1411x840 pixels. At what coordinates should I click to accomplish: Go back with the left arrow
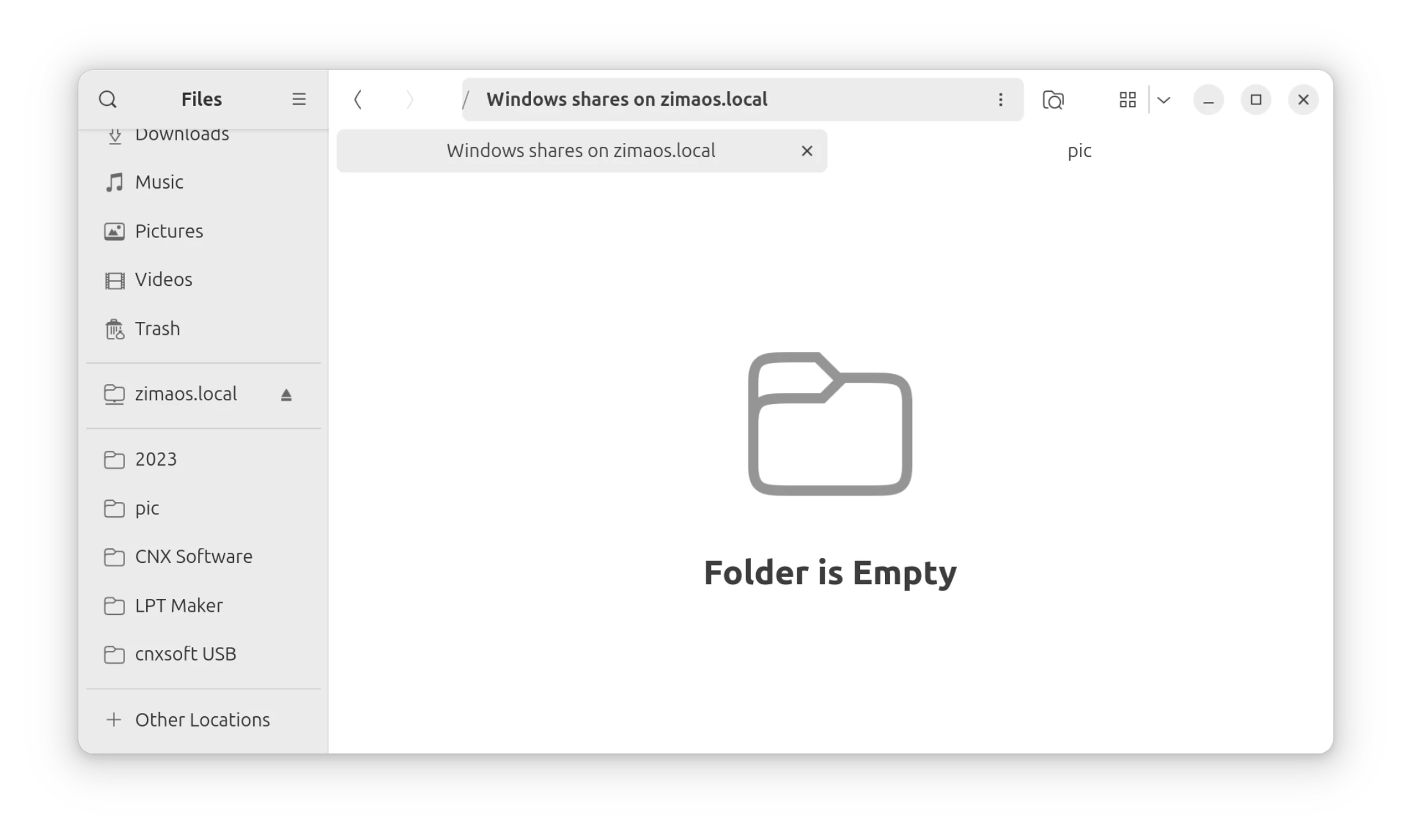tap(358, 99)
